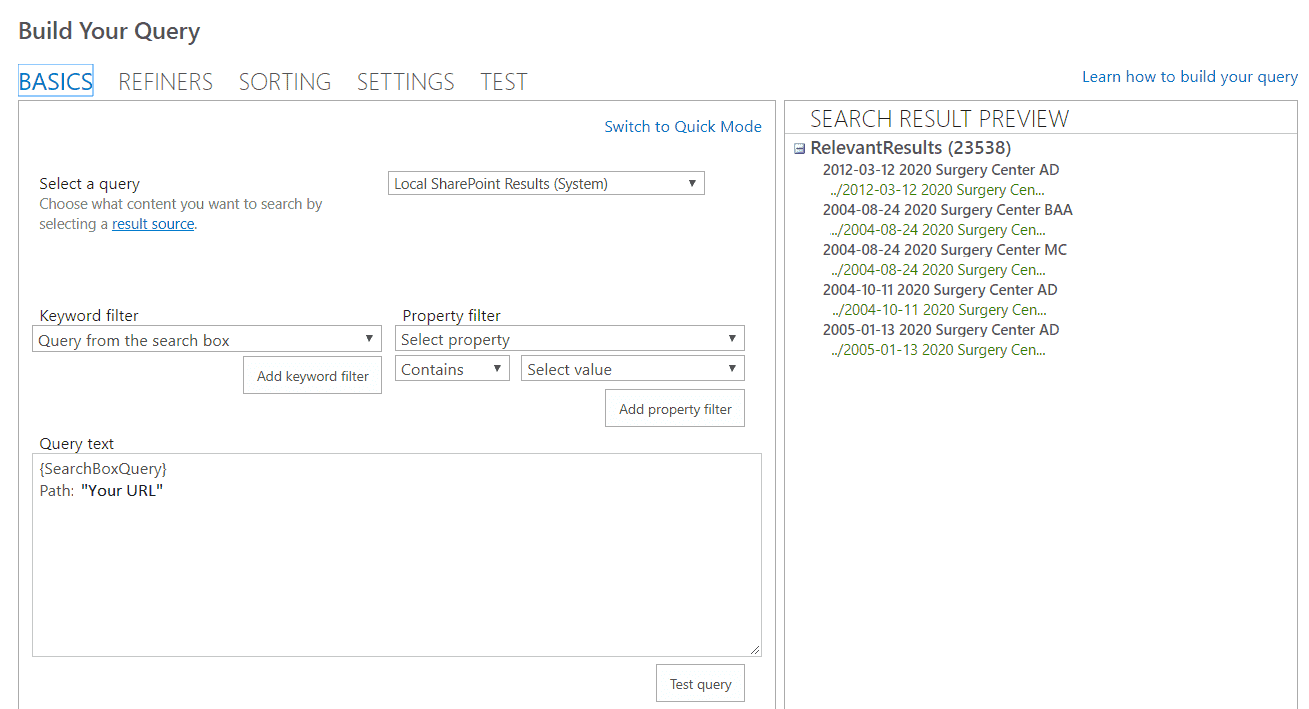Select result 2005-01-13 2020 Surgery Center AD
The height and width of the screenshot is (709, 1309).
(941, 330)
